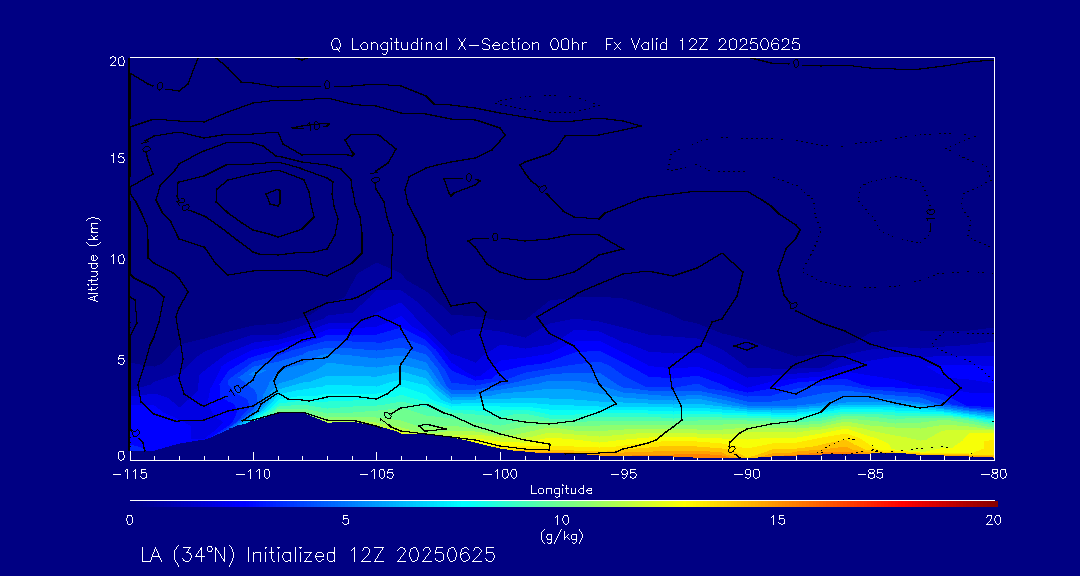Select longitude tick label -95
The width and height of the screenshot is (1080, 576).
(624, 474)
